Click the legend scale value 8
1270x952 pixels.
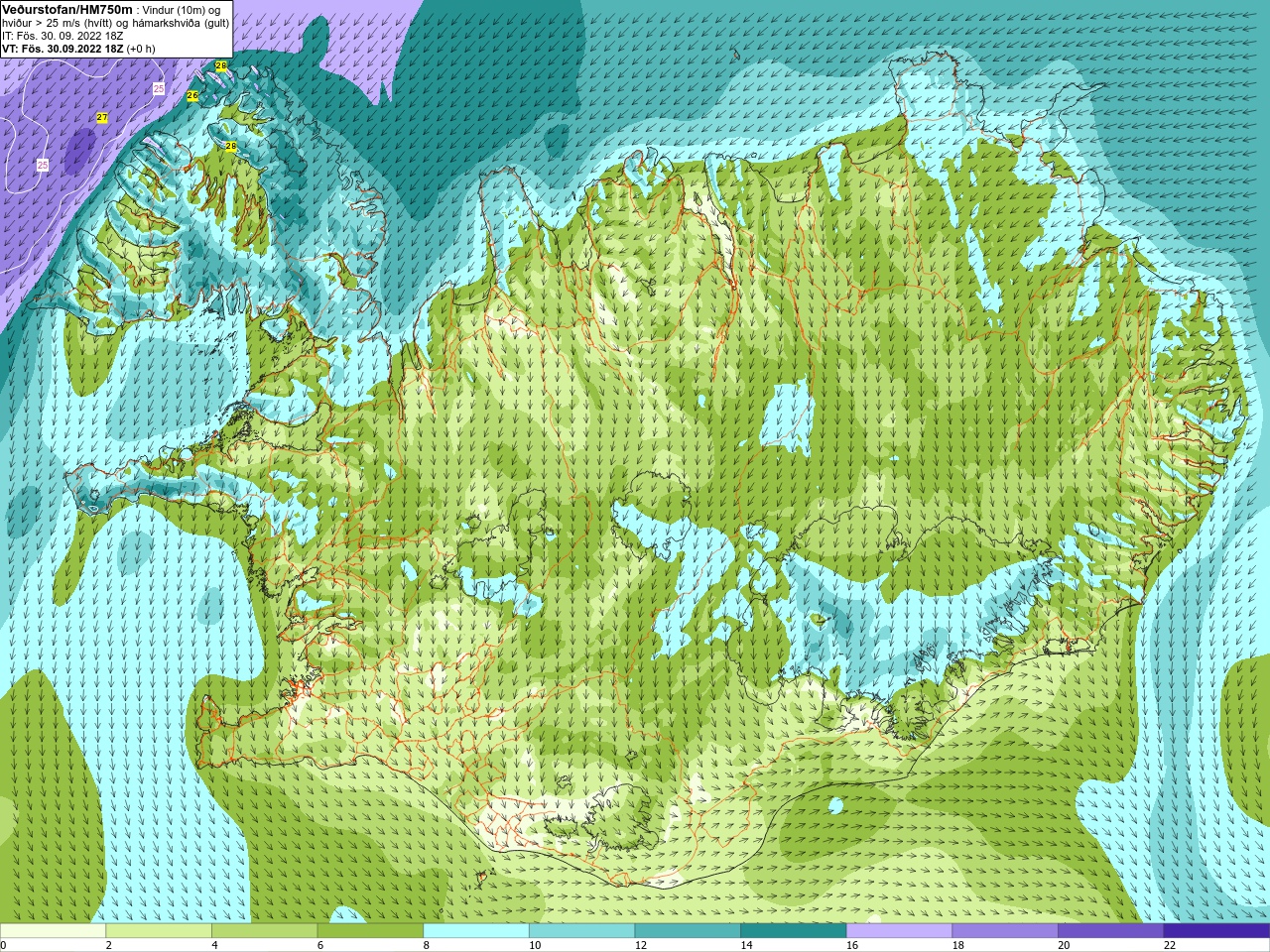coord(427,945)
